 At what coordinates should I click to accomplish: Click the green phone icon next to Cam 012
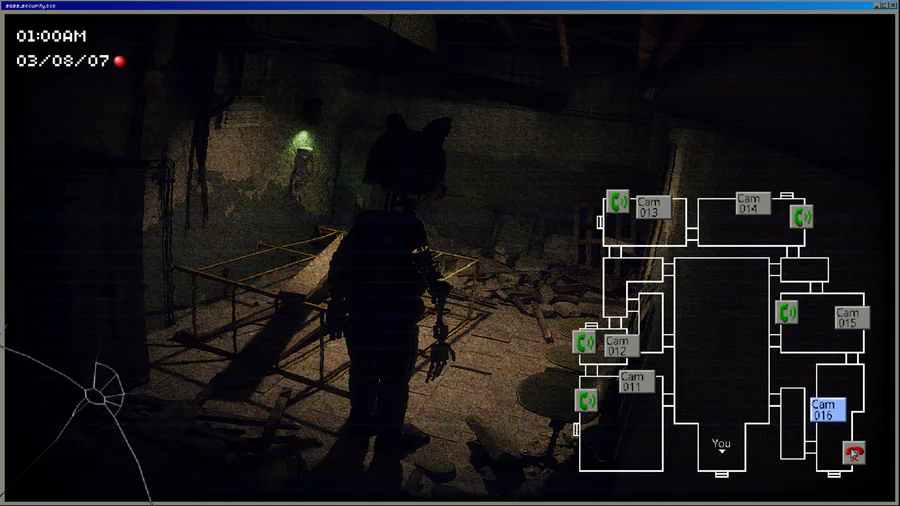[584, 342]
